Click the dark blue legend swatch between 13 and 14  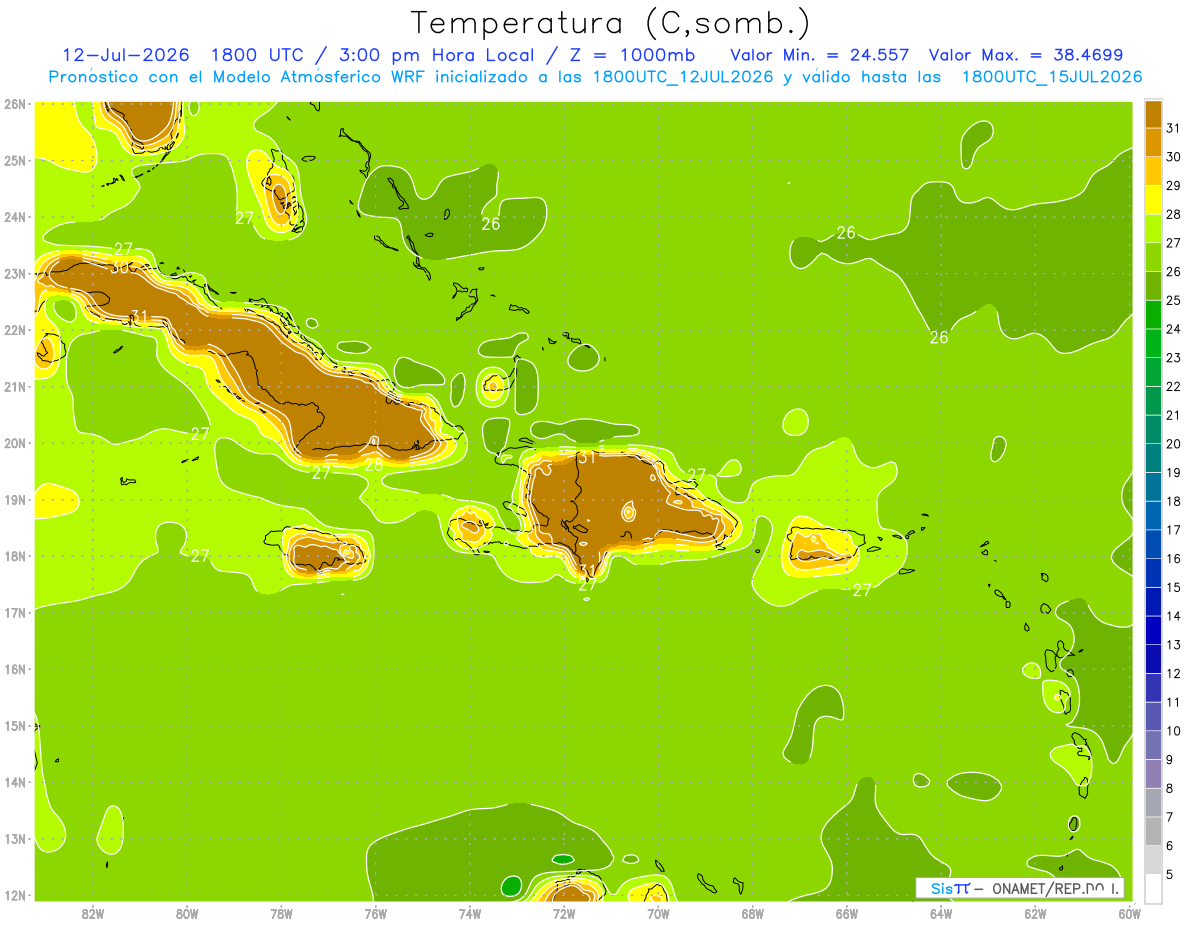tap(1153, 630)
